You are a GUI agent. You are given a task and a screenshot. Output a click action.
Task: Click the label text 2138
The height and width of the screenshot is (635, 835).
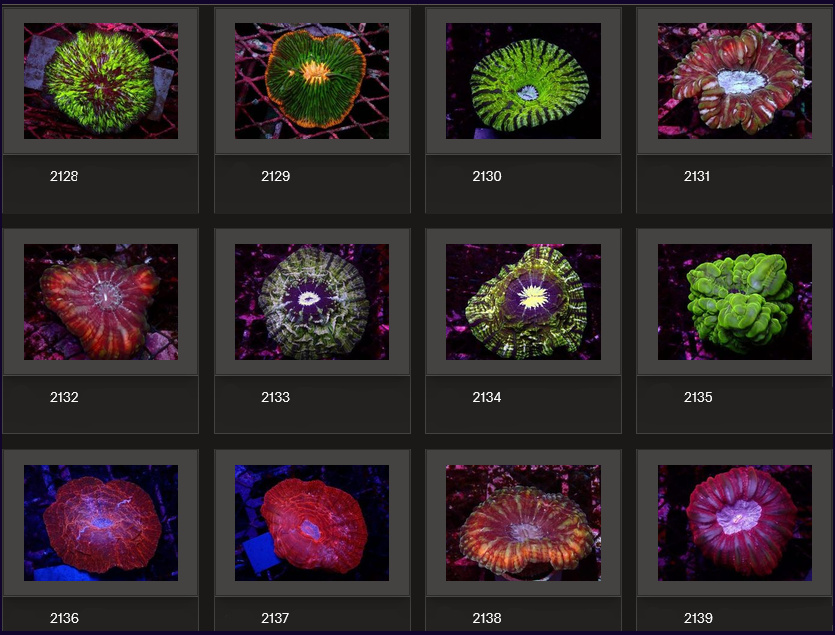click(x=487, y=618)
